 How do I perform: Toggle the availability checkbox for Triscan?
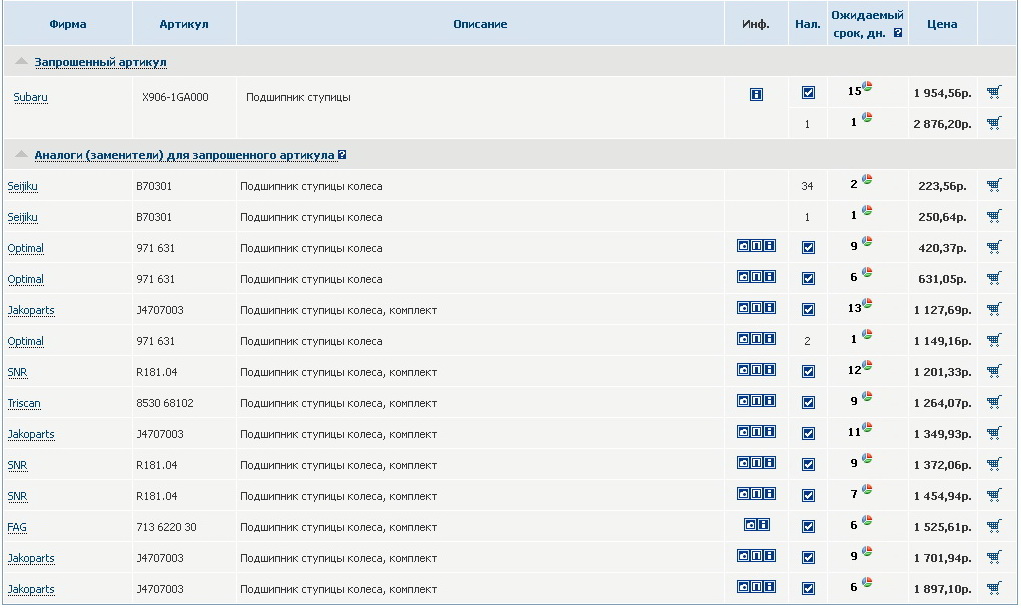coord(808,403)
